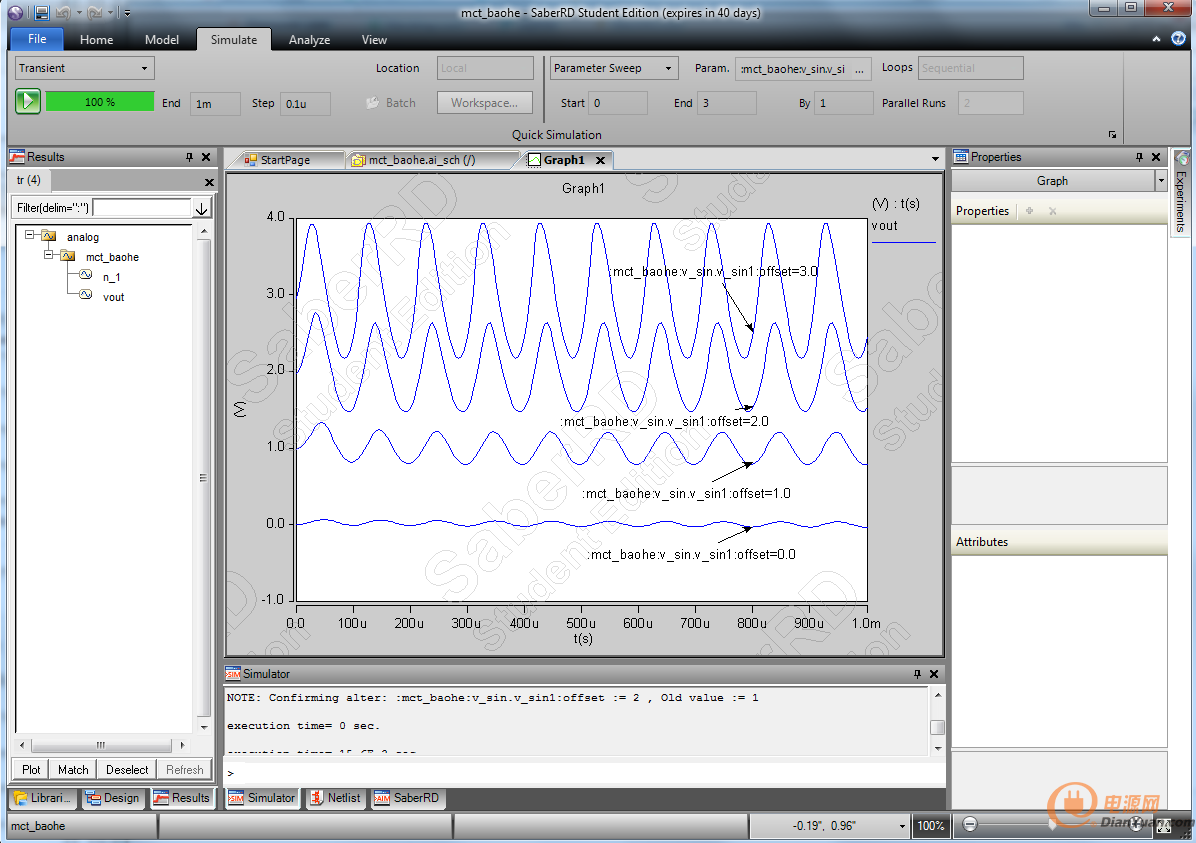Screen dimensions: 1196x843
Task: Click the Simulator command input line
Action: (x=584, y=773)
